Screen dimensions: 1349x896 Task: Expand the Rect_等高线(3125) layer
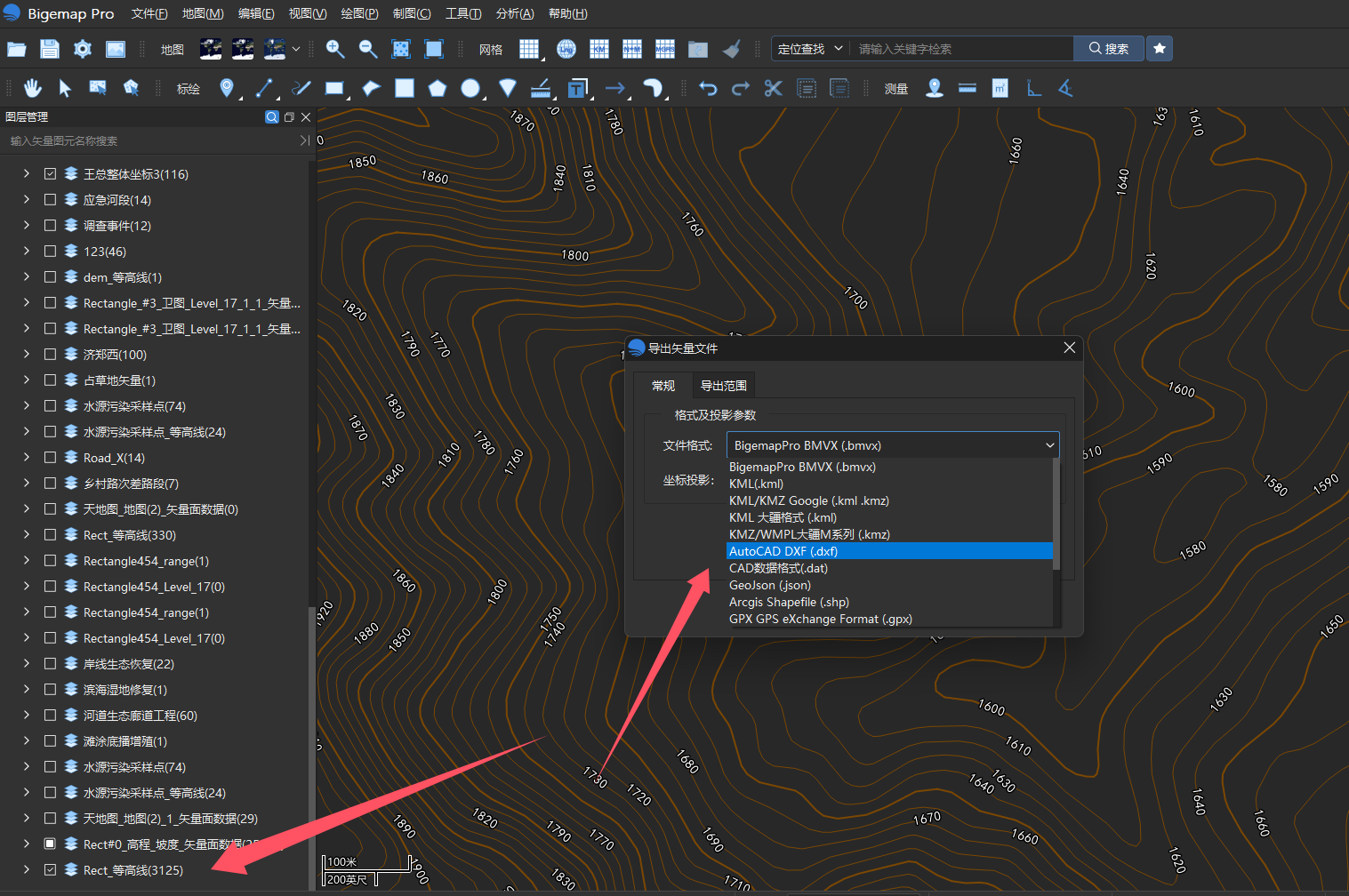pos(26,870)
